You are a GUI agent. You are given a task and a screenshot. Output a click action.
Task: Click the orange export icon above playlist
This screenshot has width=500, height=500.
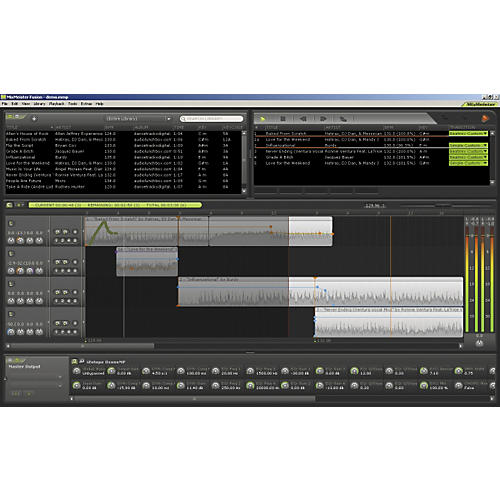[x=485, y=118]
